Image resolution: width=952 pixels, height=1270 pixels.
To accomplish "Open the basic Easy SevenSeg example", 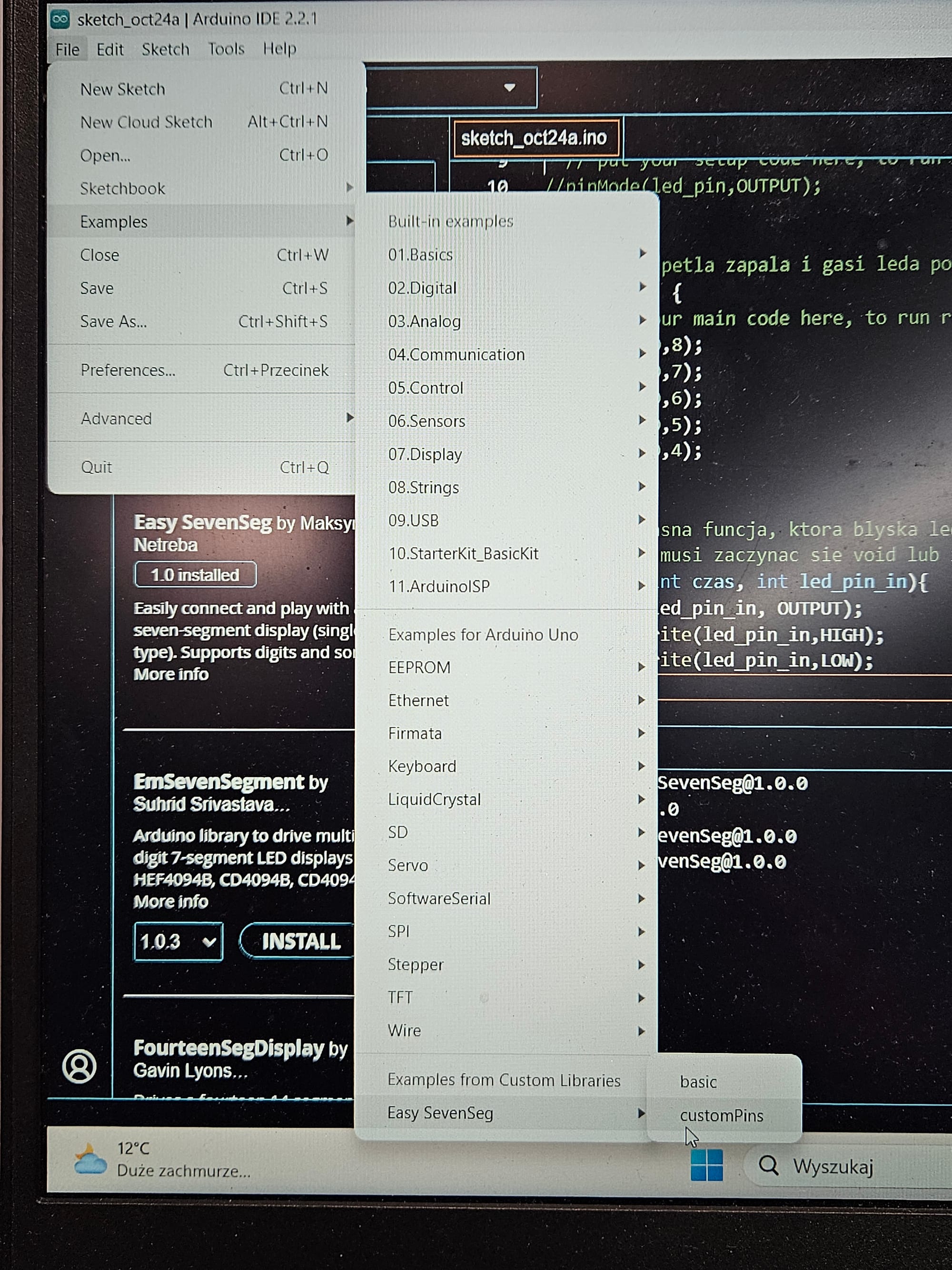I will [724, 1082].
